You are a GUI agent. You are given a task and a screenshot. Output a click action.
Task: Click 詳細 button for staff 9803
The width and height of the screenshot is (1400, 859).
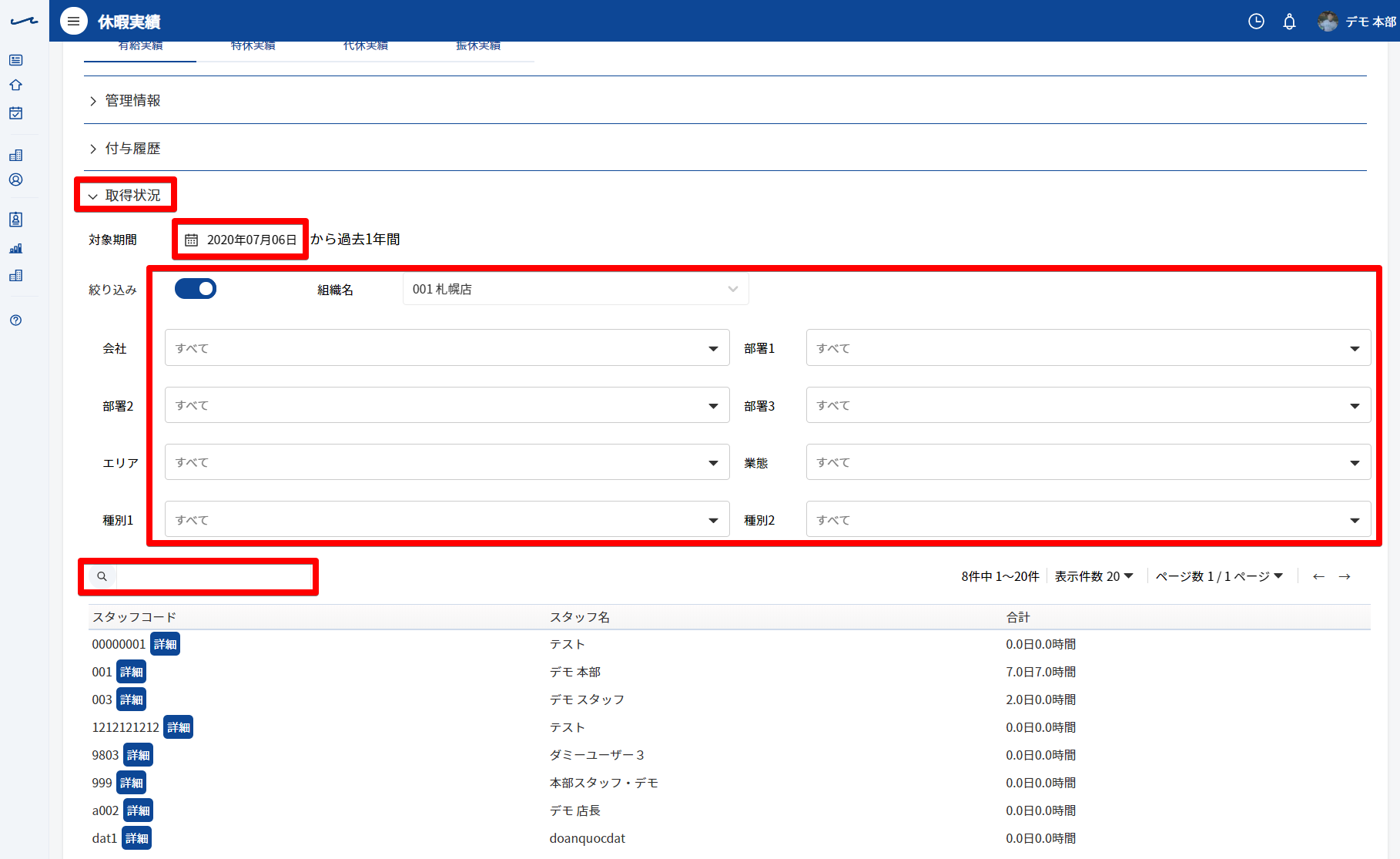139,755
